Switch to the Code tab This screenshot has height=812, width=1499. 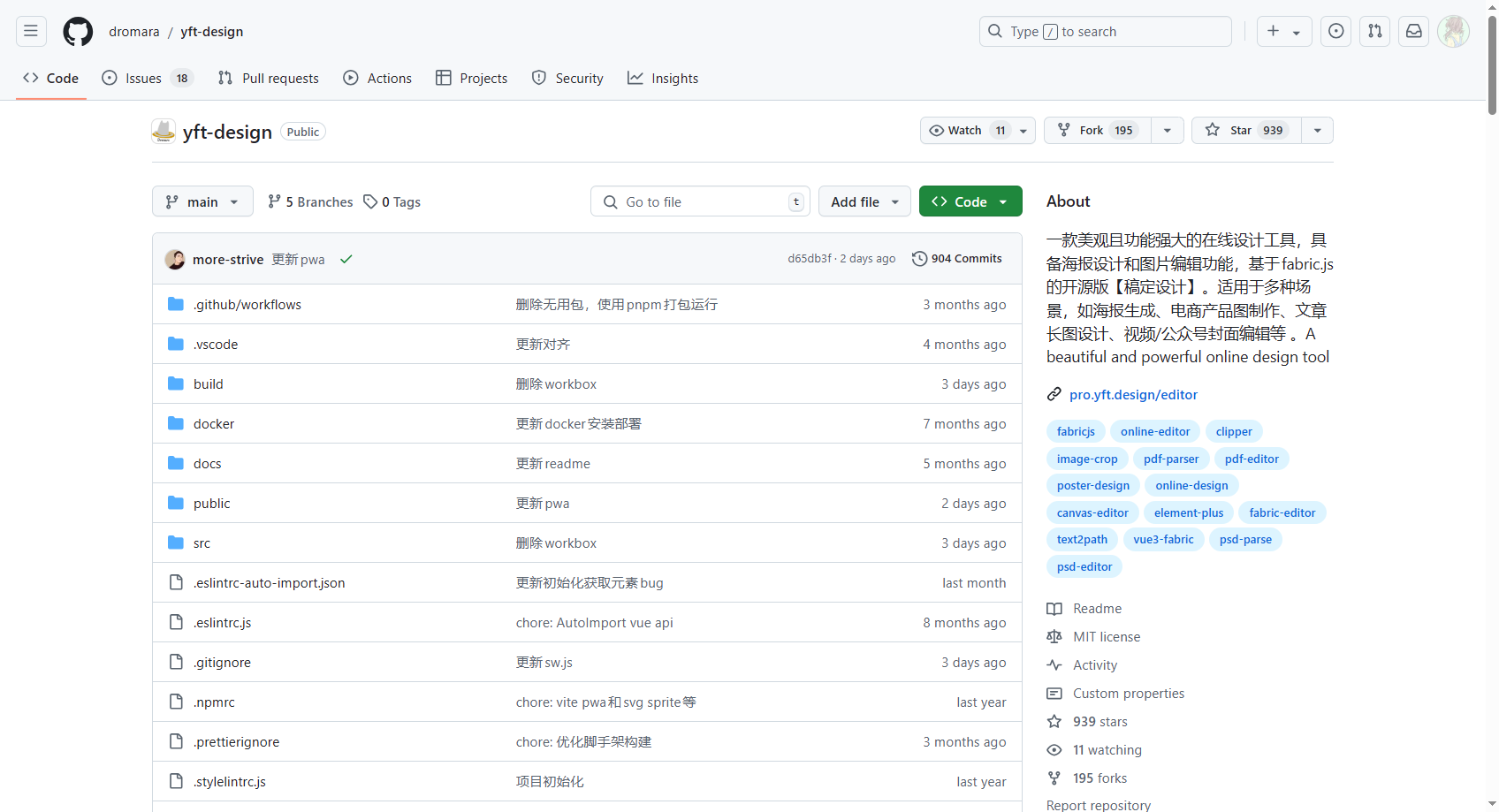pos(51,78)
